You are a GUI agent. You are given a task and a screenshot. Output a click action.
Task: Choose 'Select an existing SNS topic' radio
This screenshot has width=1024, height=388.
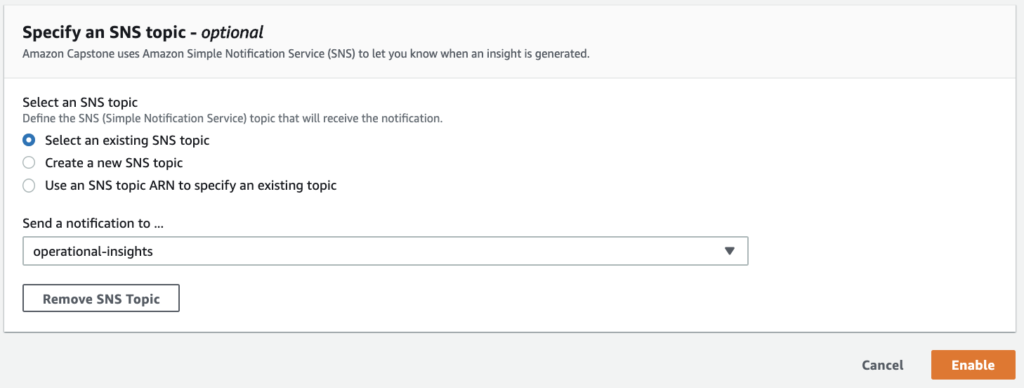click(29, 140)
